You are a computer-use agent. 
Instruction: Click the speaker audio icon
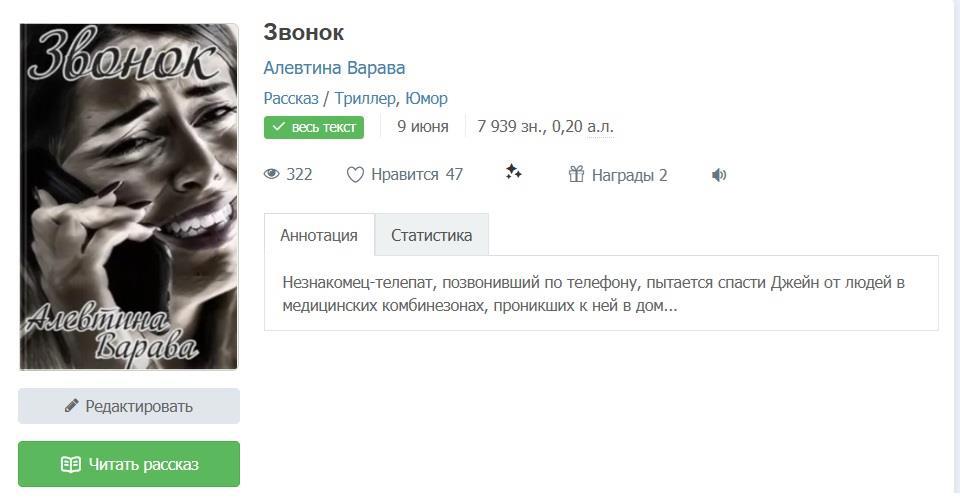tap(719, 175)
